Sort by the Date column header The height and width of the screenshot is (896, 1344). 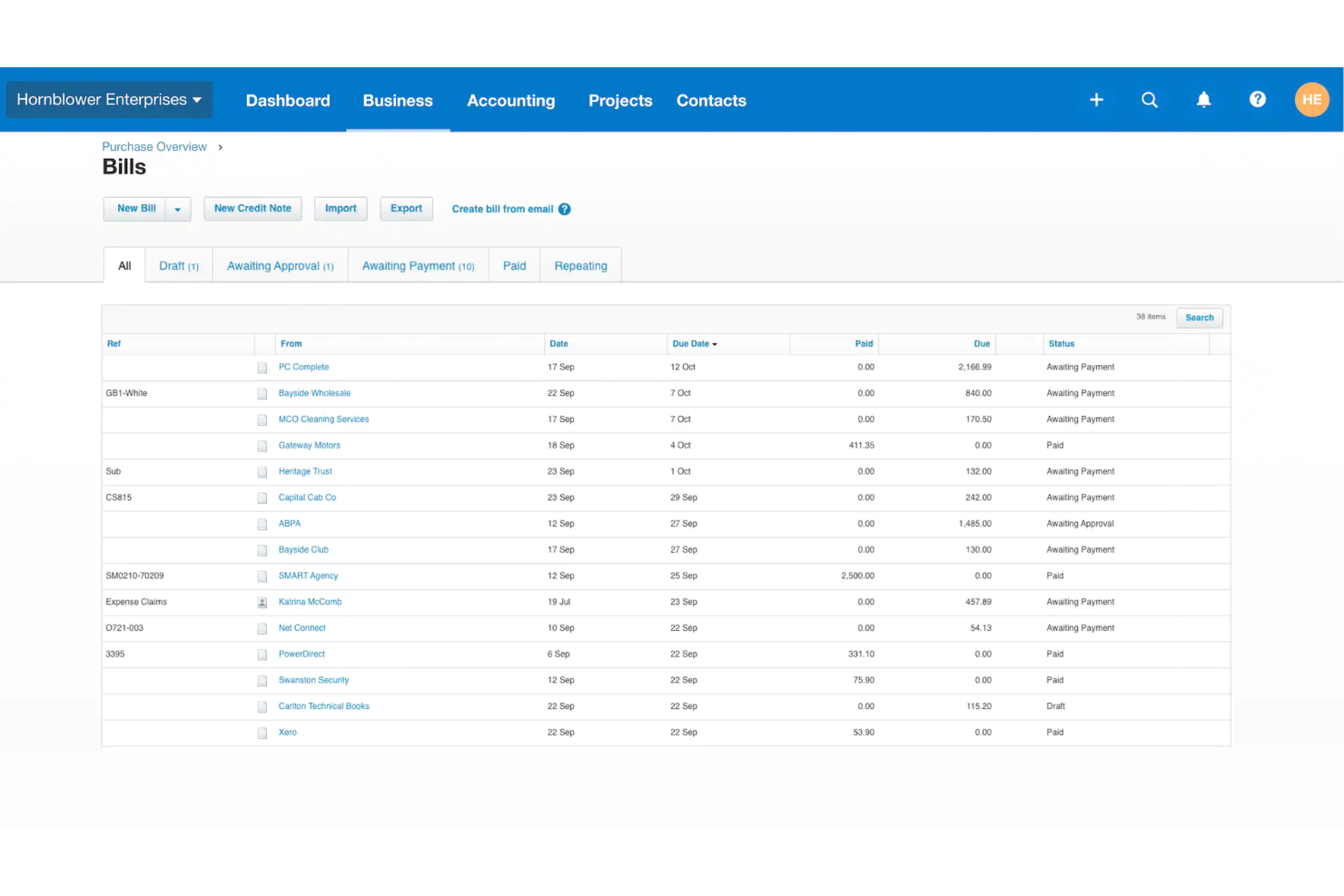click(x=558, y=344)
